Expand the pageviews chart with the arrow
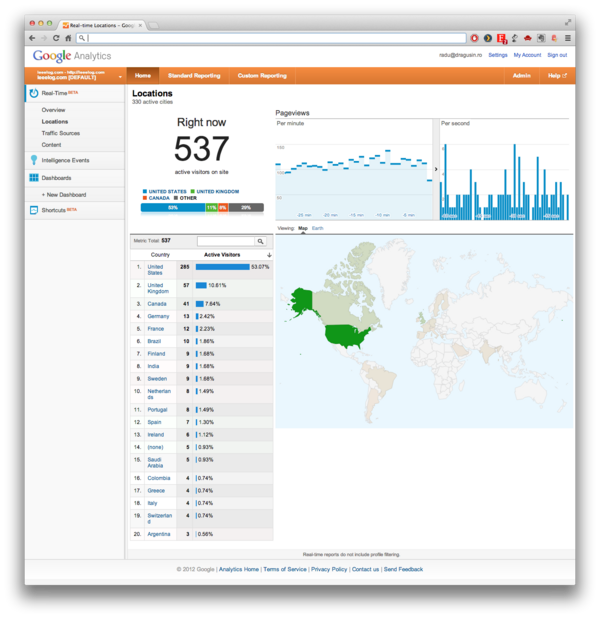Screen dimensions: 600x619 click(x=436, y=169)
